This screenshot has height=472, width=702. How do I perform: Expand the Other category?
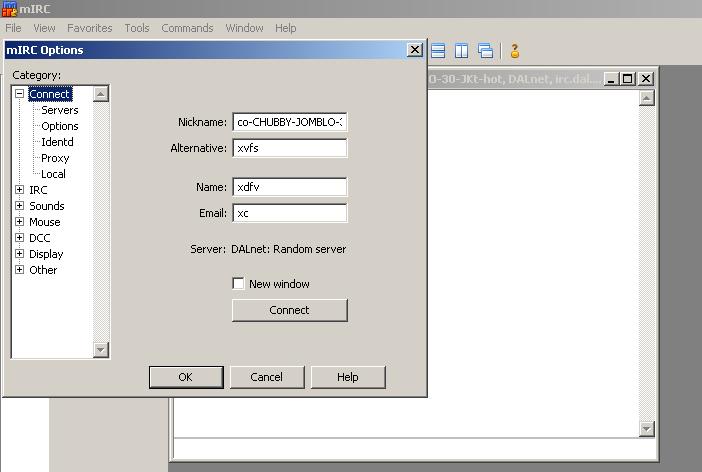tap(19, 270)
